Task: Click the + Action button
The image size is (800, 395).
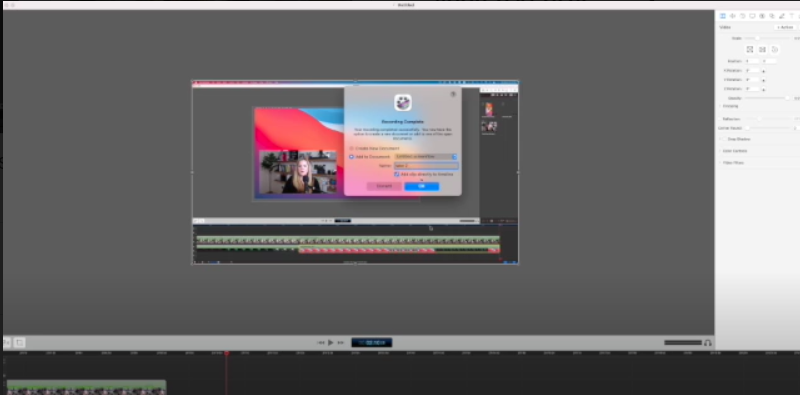Action: coord(785,27)
